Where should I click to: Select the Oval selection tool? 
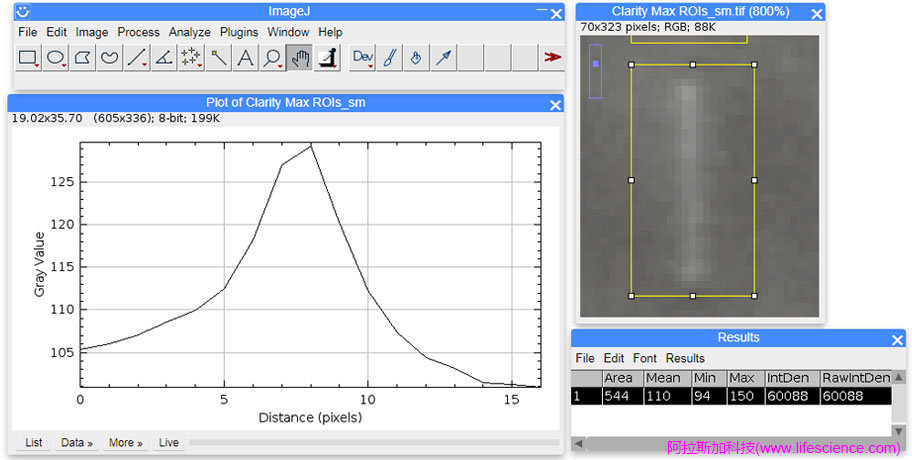tap(57, 58)
